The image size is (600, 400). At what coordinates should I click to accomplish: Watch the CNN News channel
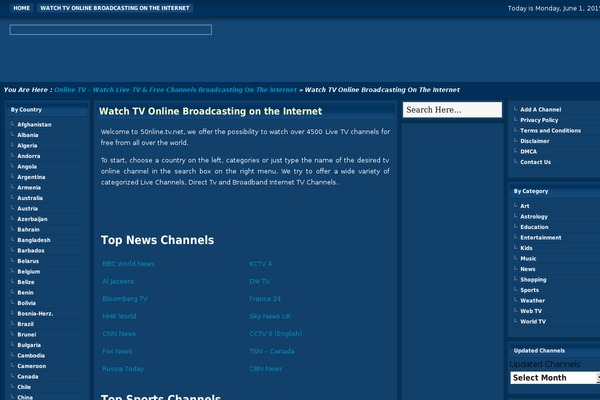coord(119,334)
